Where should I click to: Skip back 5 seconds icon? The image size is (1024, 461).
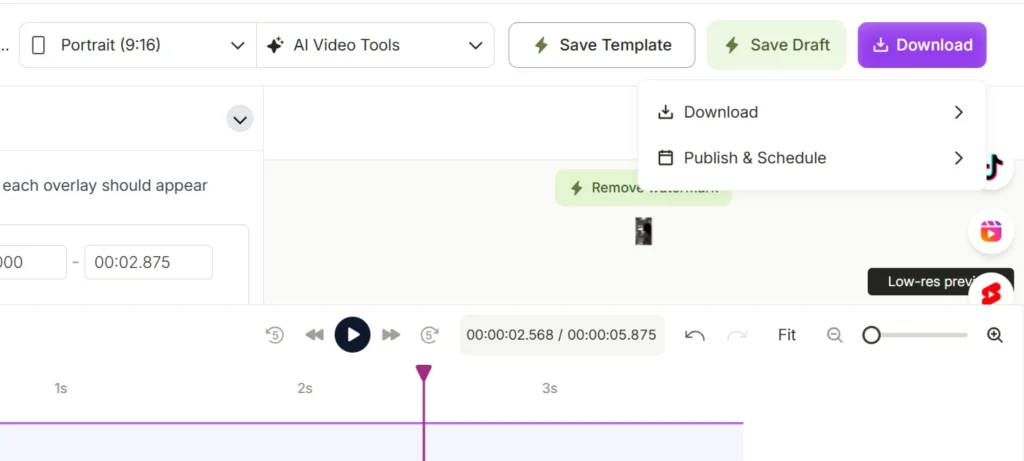coord(275,335)
